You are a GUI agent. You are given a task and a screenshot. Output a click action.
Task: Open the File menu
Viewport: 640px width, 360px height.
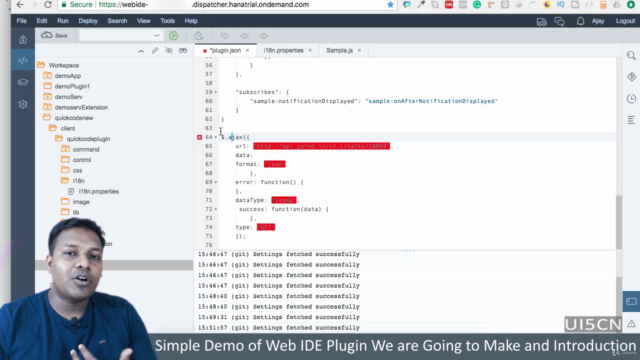click(x=22, y=21)
